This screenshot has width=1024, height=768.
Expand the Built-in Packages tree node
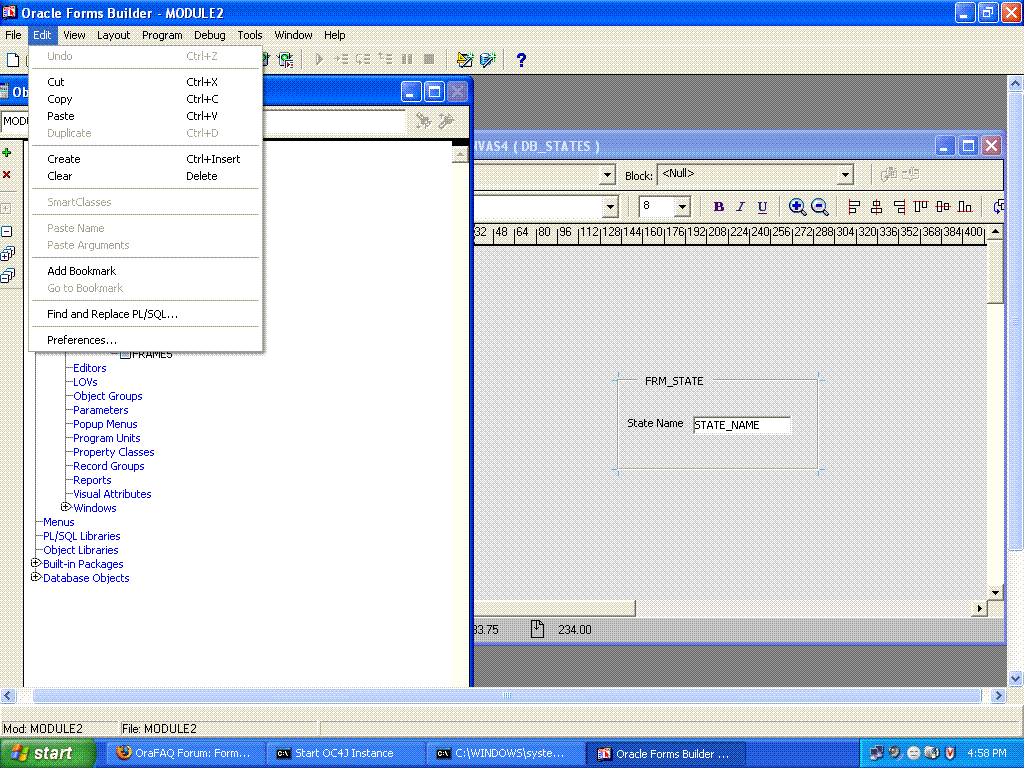(x=36, y=564)
